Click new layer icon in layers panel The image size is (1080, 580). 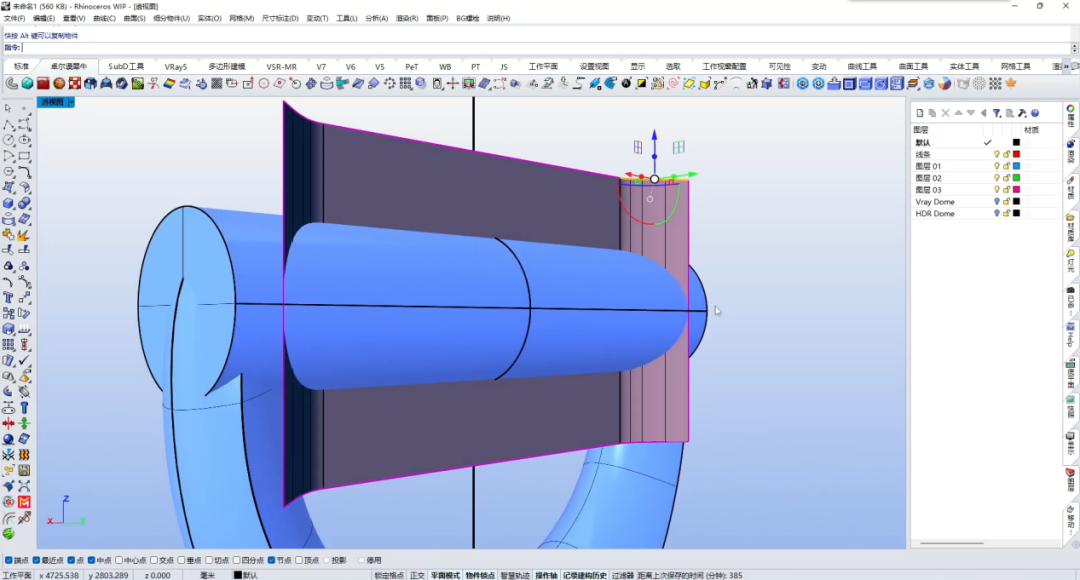pyautogui.click(x=920, y=113)
